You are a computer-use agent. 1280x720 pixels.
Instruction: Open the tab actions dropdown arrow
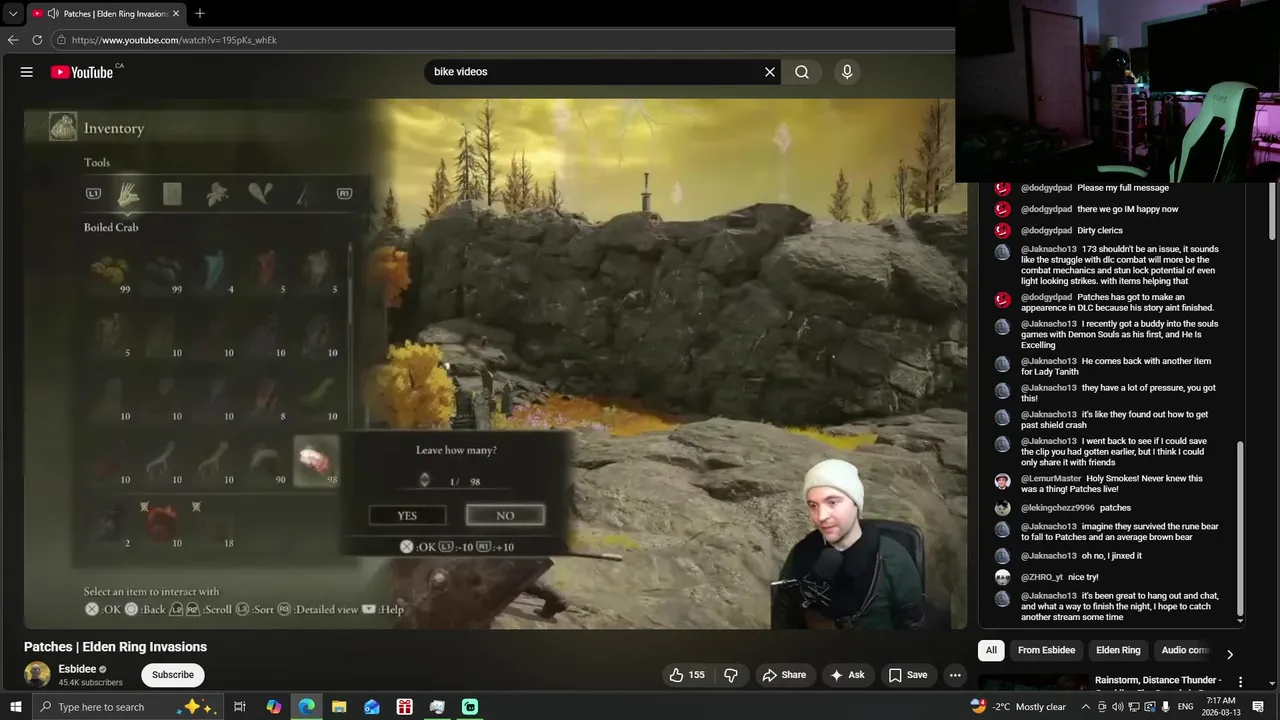(13, 14)
